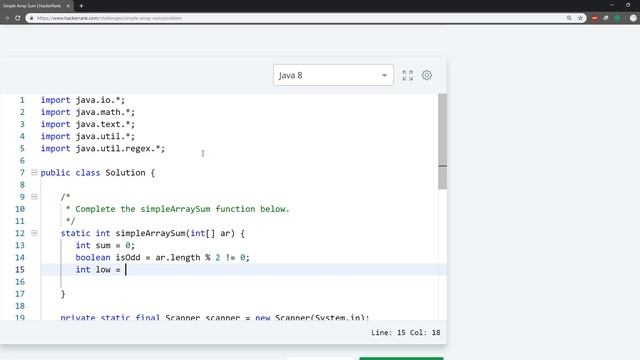Click the 'public class Solution {' line

[x=98, y=173]
